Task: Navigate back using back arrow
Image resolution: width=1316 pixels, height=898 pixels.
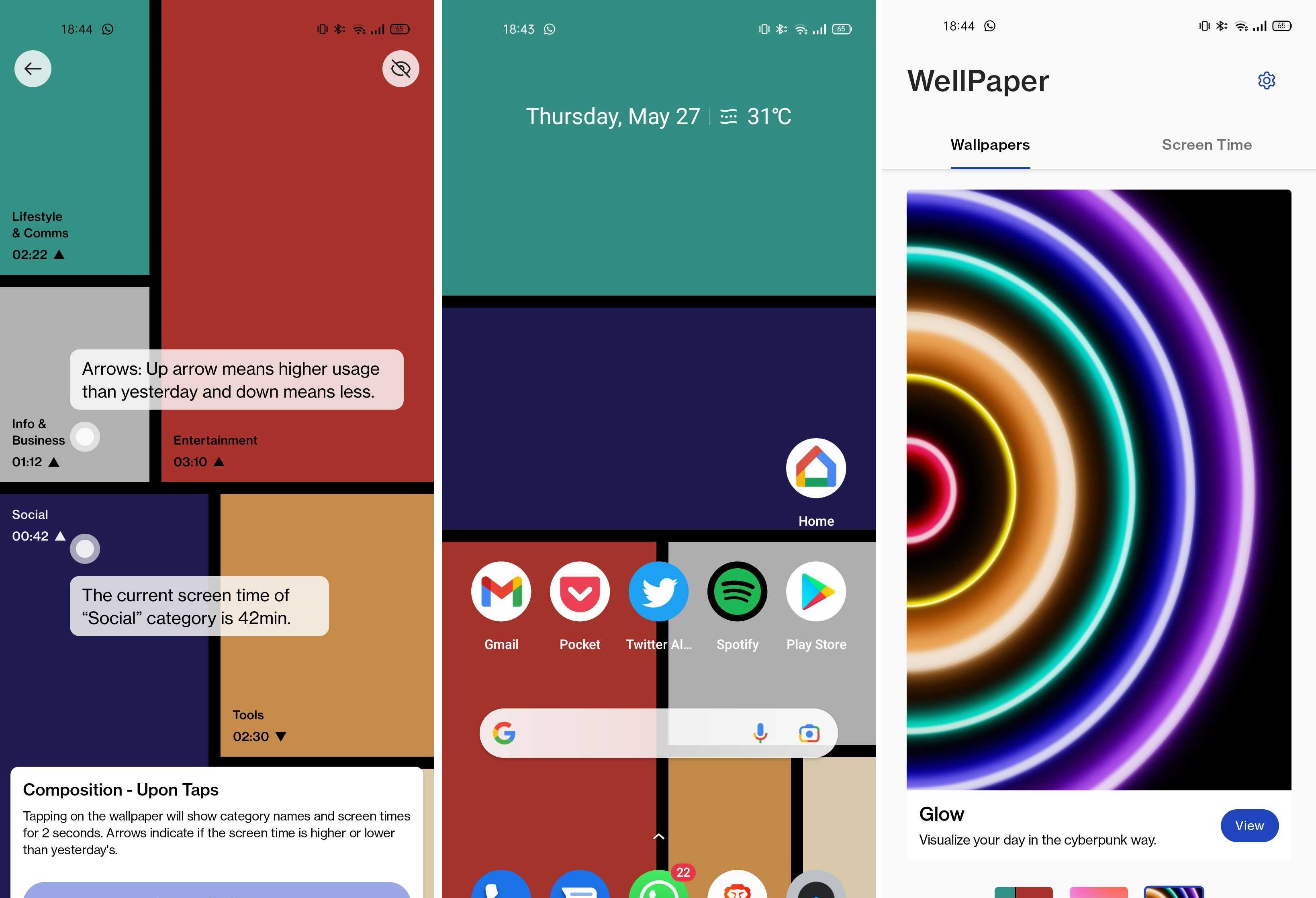Action: 33,68
